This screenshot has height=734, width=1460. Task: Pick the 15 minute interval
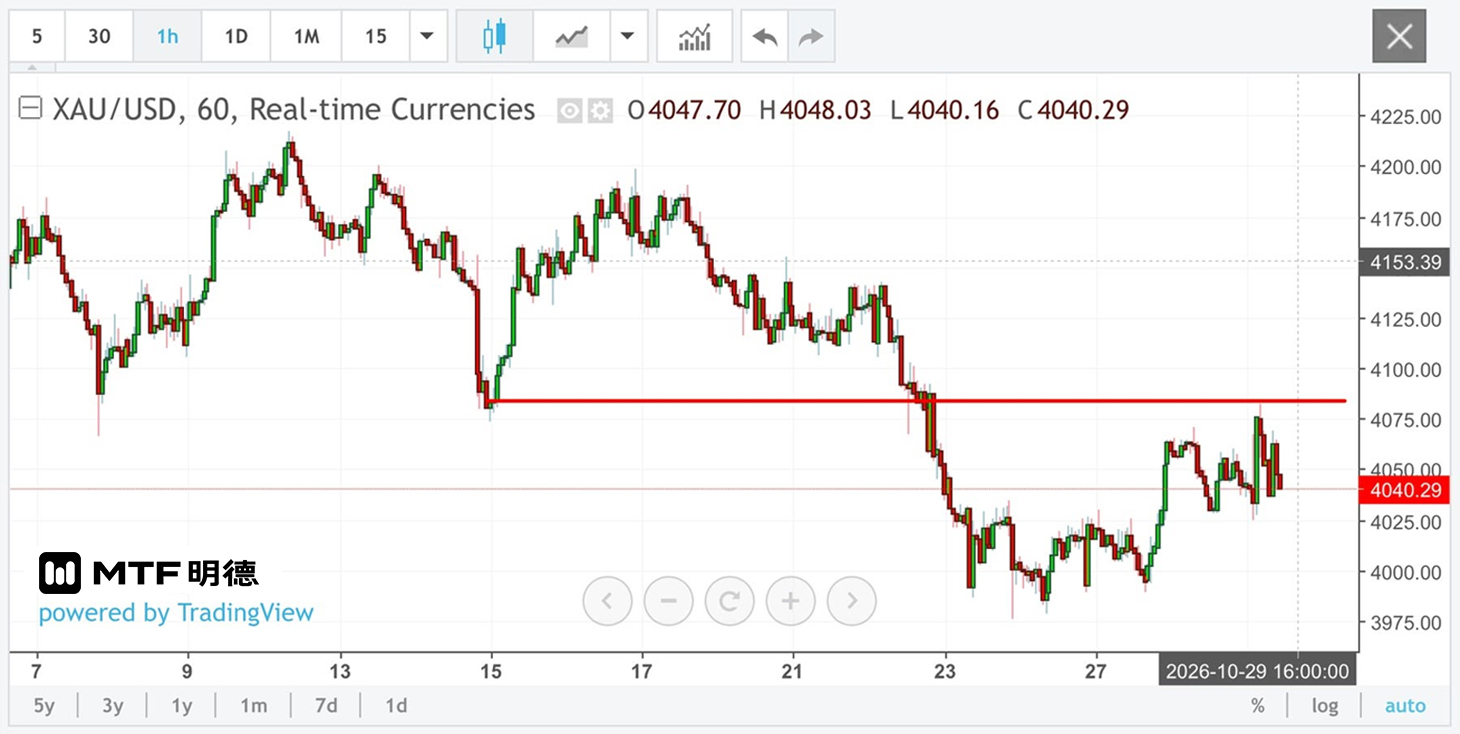pos(376,37)
